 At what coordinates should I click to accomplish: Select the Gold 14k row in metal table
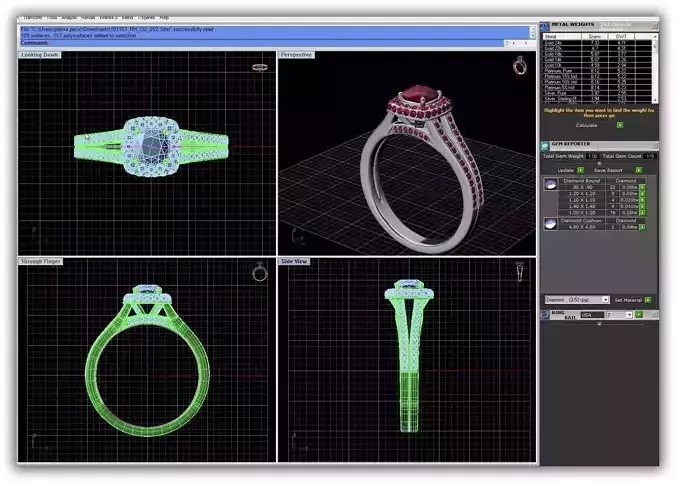598,60
